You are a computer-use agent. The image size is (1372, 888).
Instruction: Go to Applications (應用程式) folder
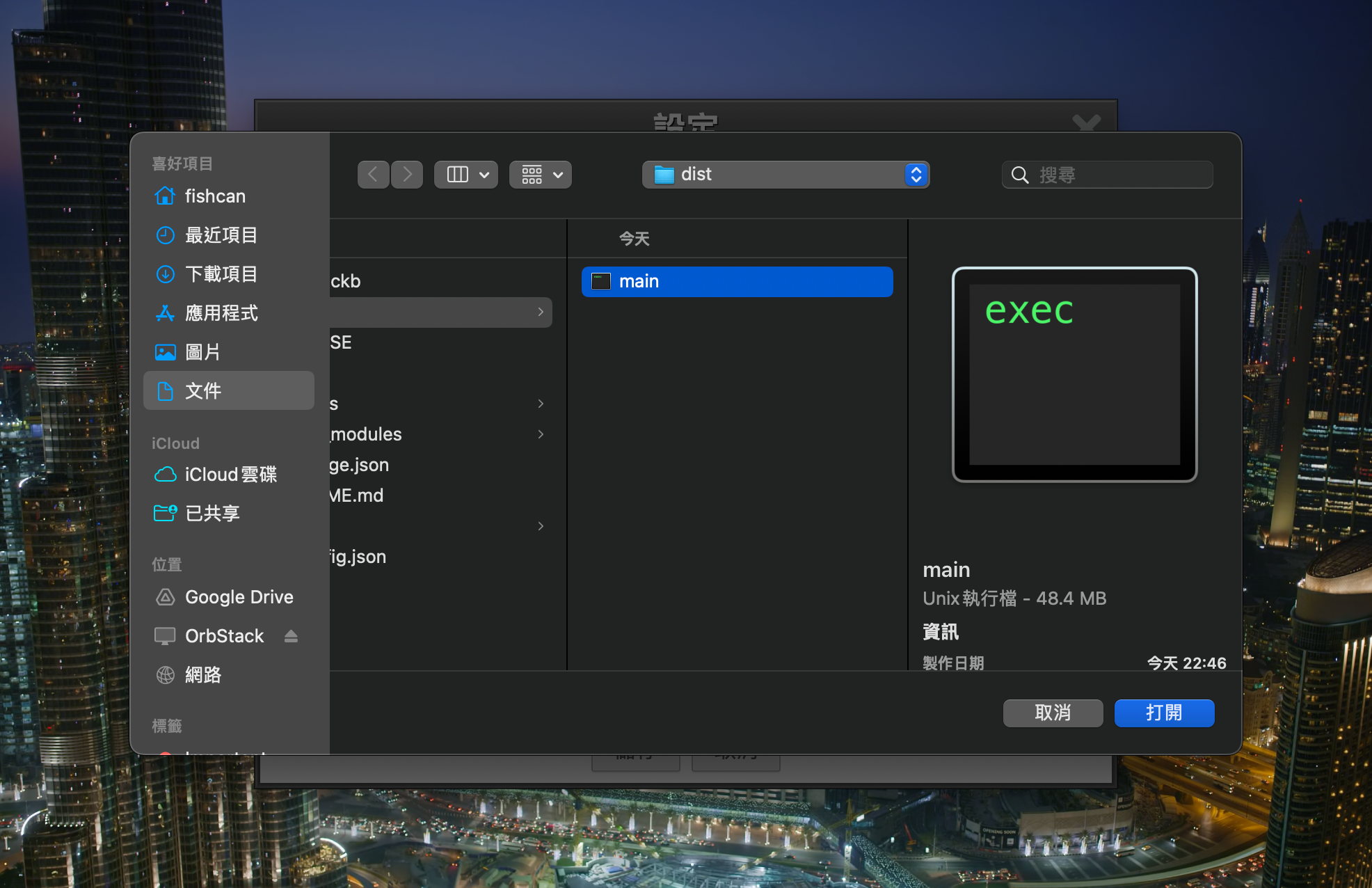coord(221,313)
